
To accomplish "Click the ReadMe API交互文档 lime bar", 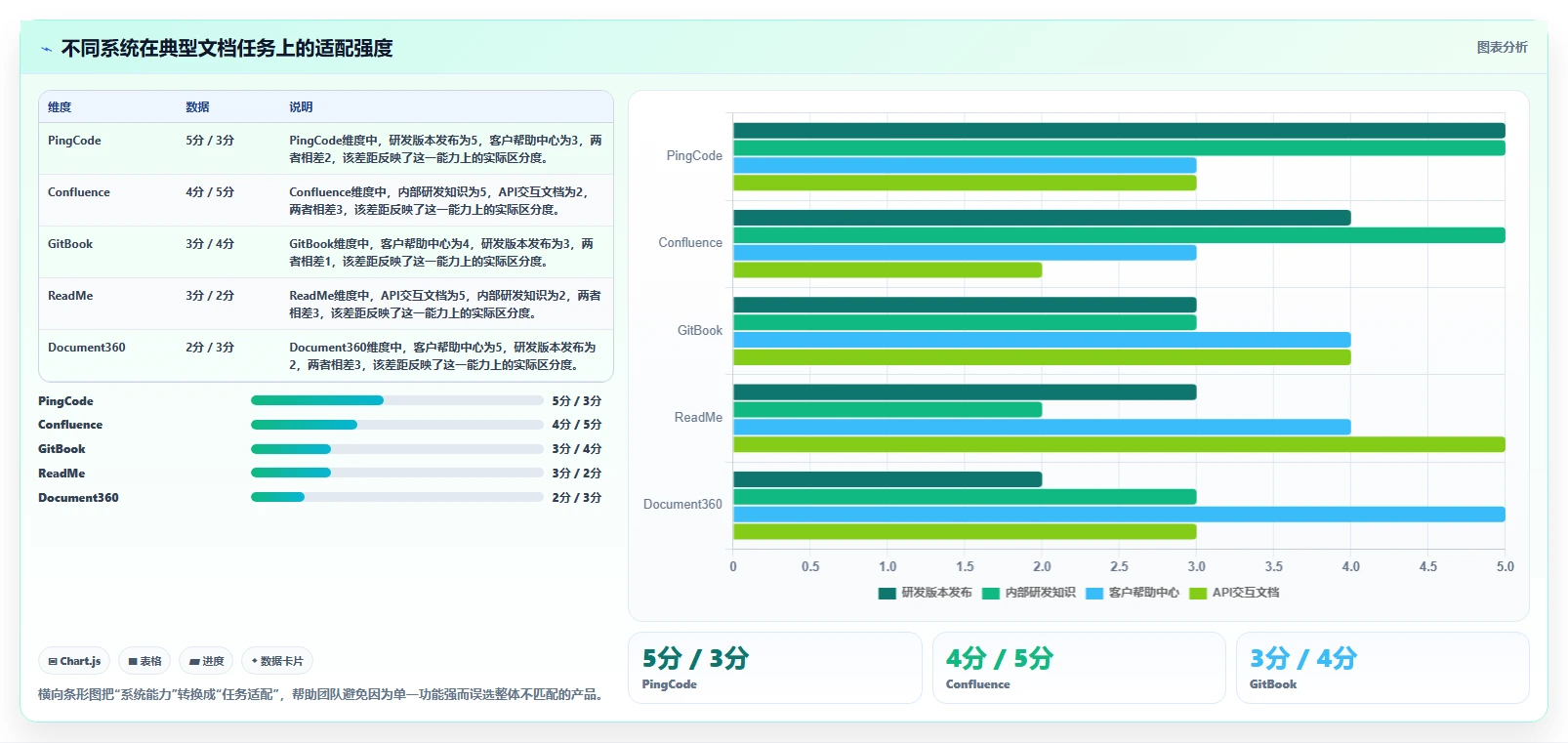I will 1119,444.
